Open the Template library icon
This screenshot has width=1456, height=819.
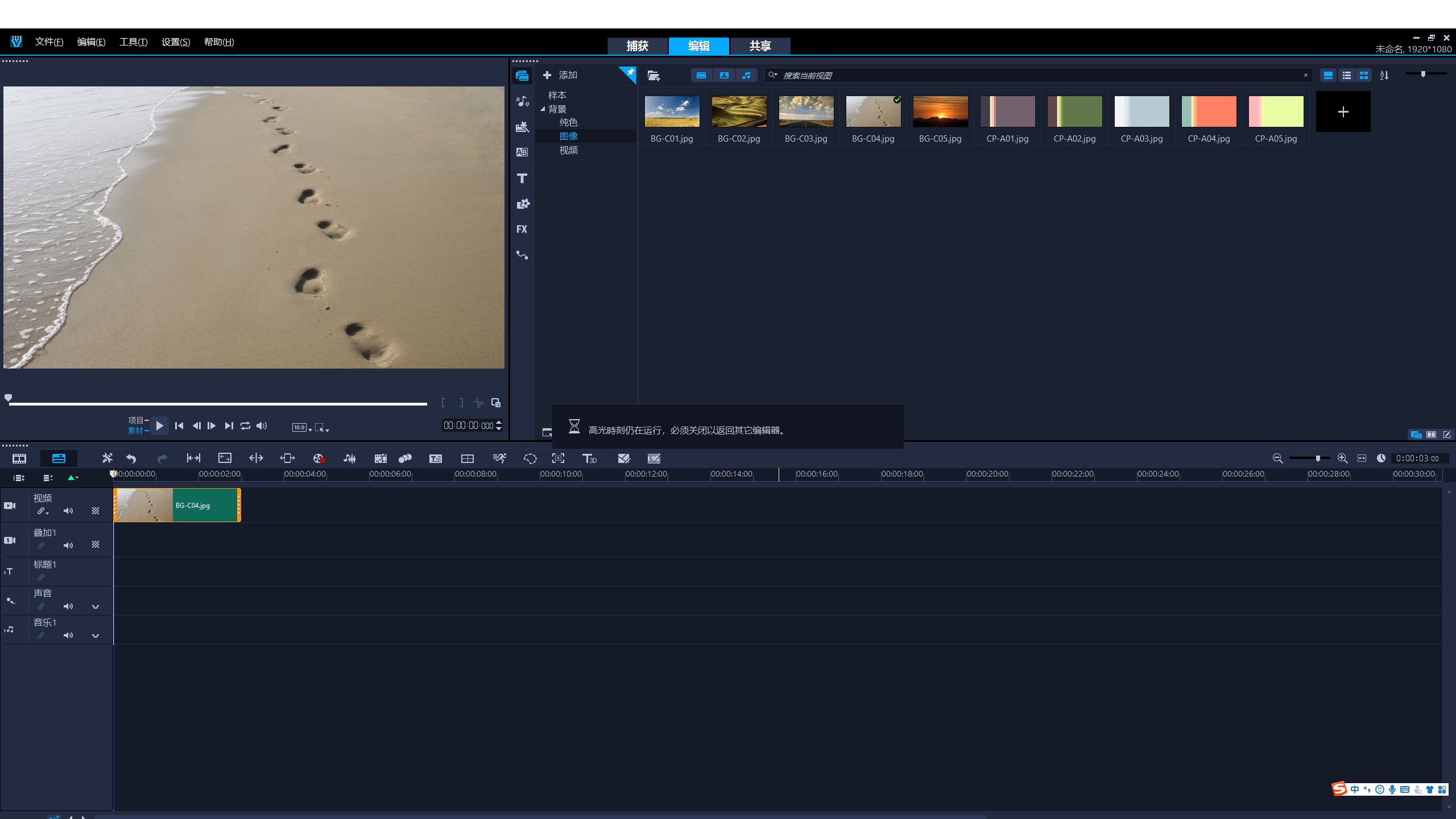522,127
